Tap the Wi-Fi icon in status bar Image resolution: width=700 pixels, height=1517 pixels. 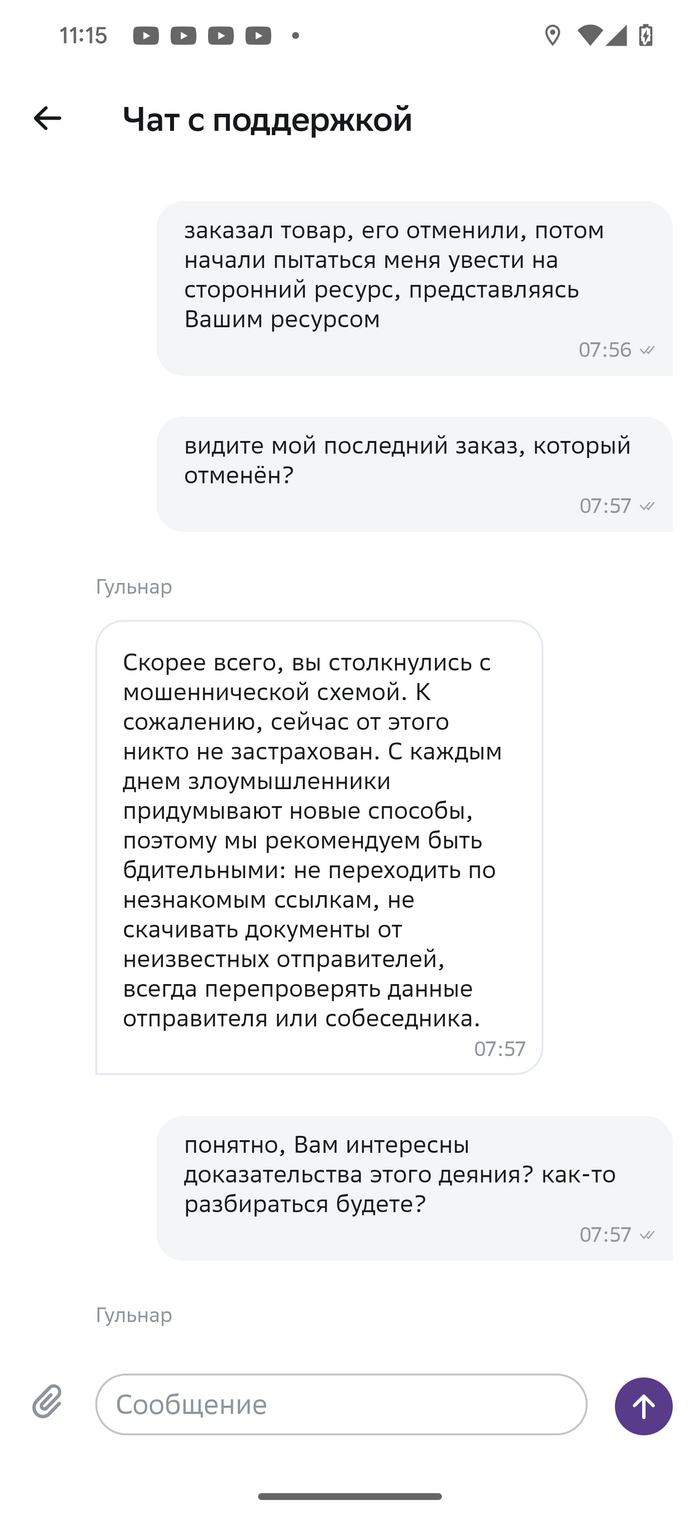[x=590, y=36]
